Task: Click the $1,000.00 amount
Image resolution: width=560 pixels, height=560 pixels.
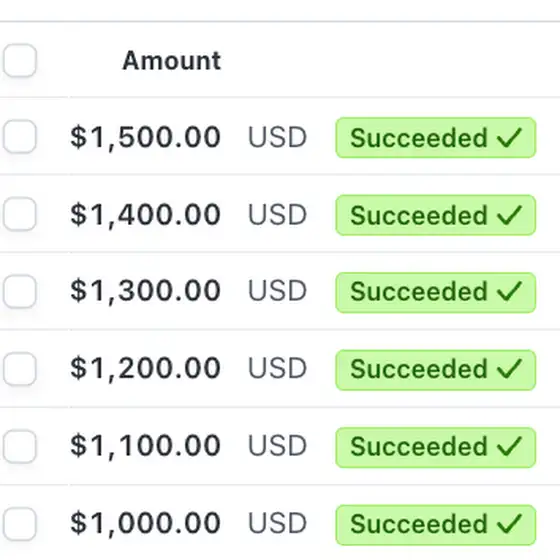Action: pos(145,523)
